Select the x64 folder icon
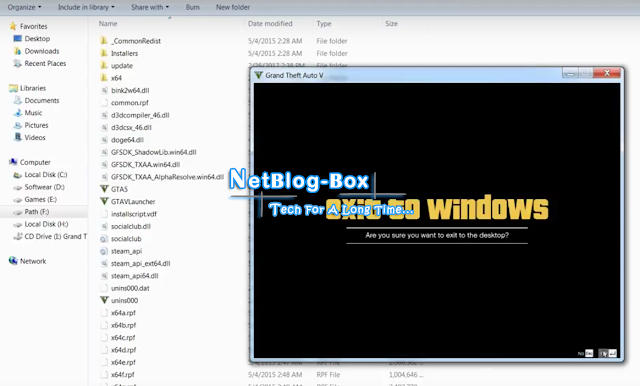Viewport: 640px width, 386px height. coord(104,78)
